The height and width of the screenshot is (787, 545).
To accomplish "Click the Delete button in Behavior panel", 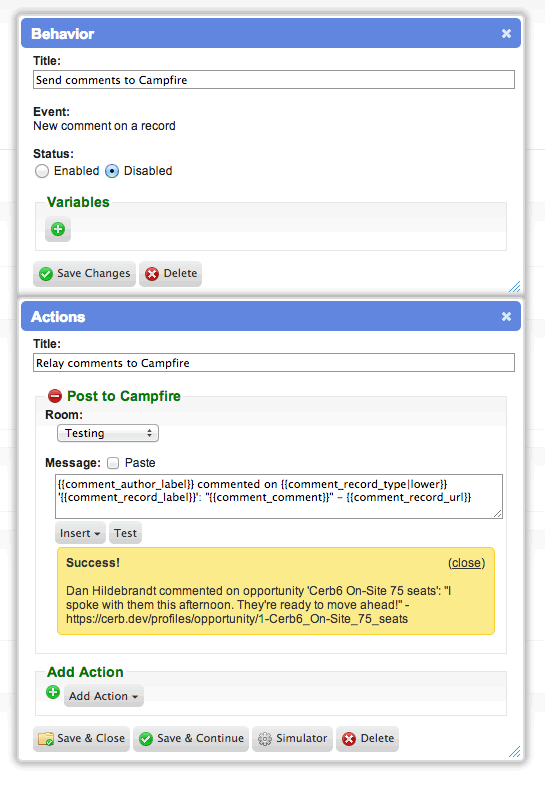I will pos(171,274).
